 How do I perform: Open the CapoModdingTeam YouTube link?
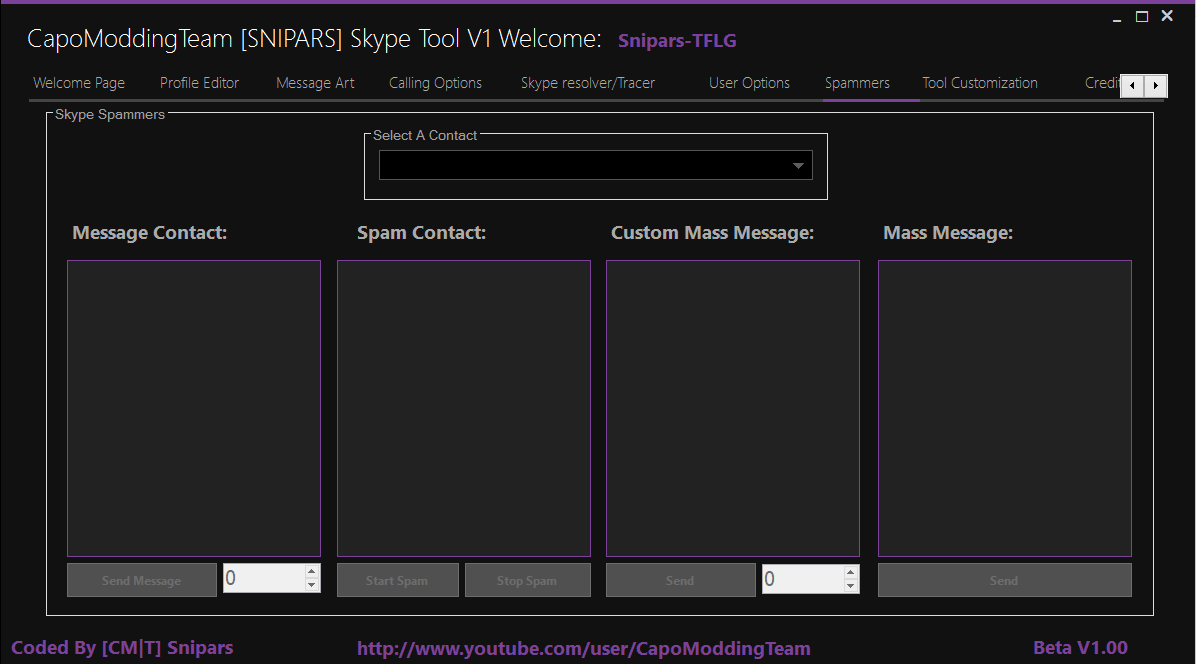tap(584, 649)
